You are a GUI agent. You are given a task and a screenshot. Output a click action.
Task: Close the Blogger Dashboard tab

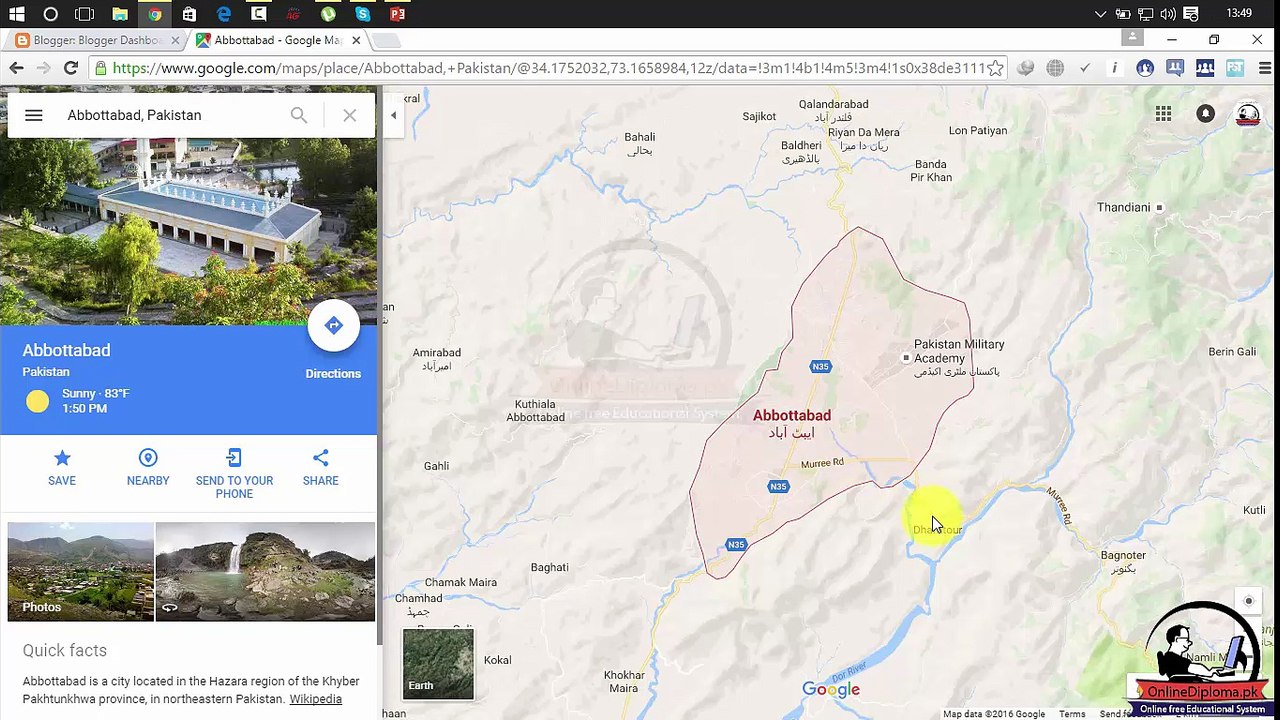(x=175, y=40)
